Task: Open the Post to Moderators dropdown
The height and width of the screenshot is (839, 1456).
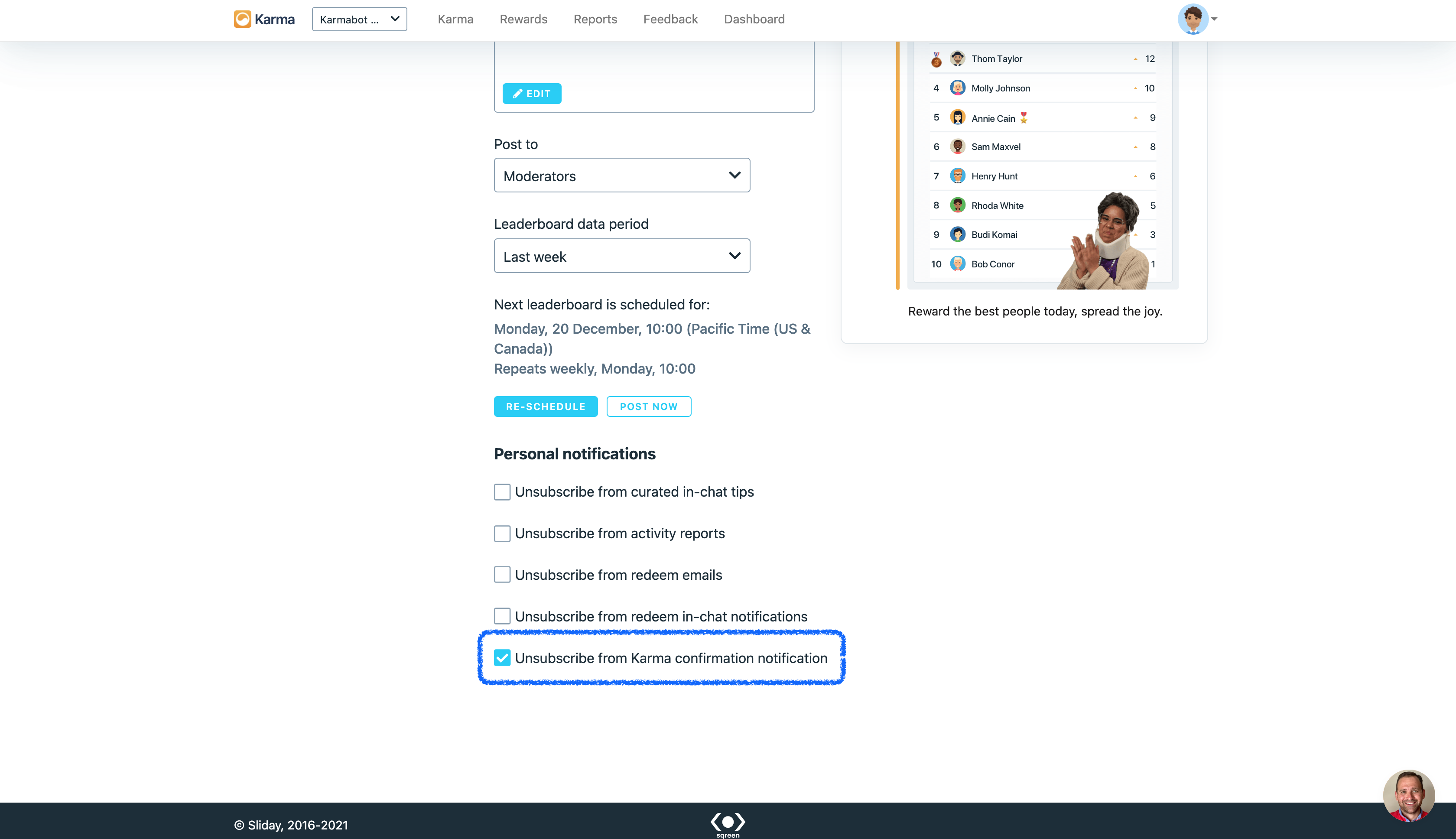Action: click(x=622, y=175)
